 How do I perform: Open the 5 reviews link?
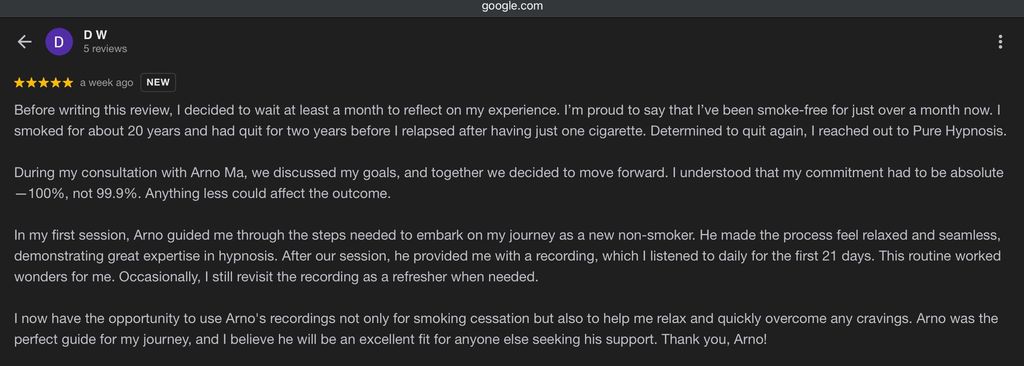point(105,49)
